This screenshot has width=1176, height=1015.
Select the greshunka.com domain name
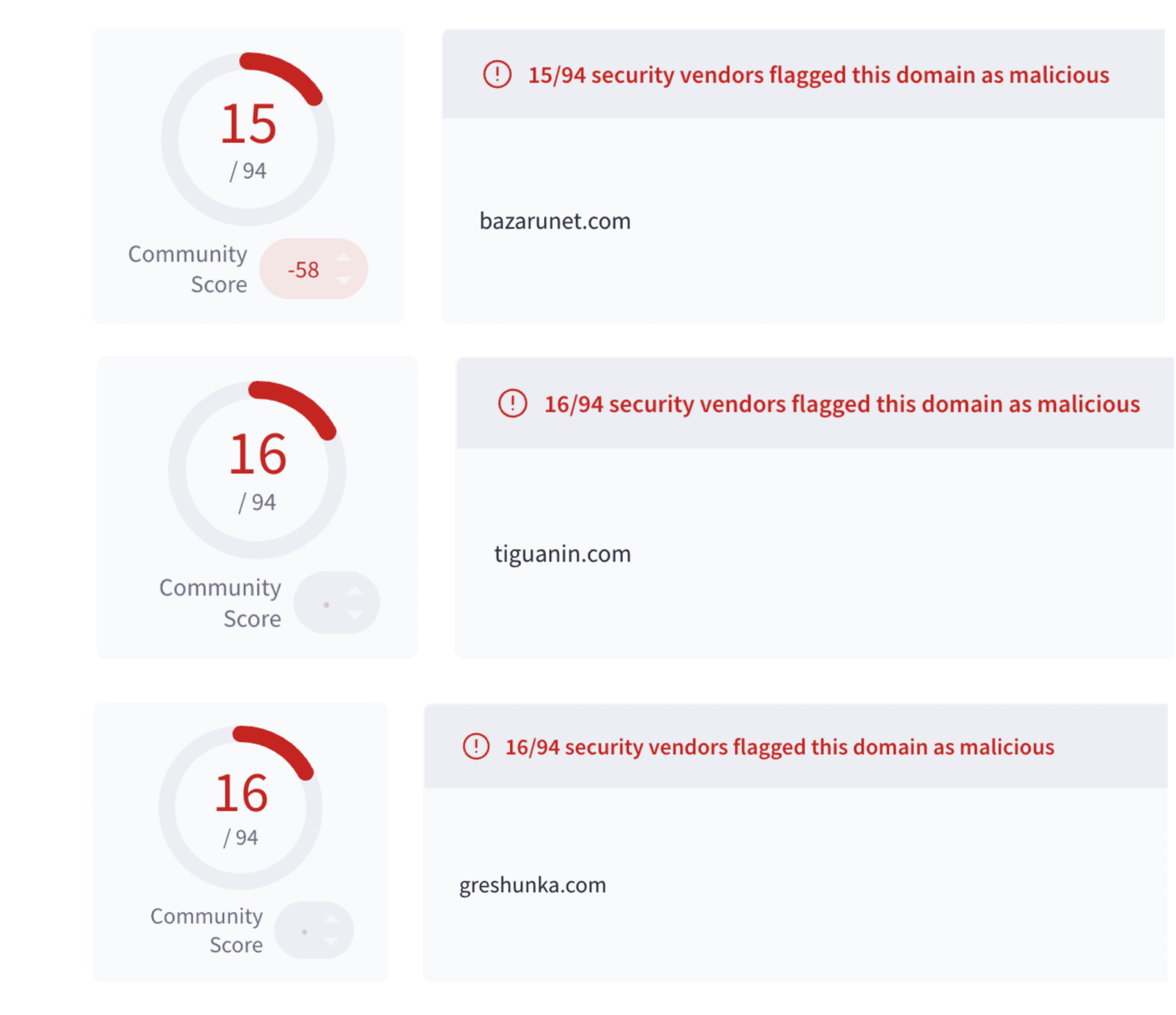coord(532,885)
